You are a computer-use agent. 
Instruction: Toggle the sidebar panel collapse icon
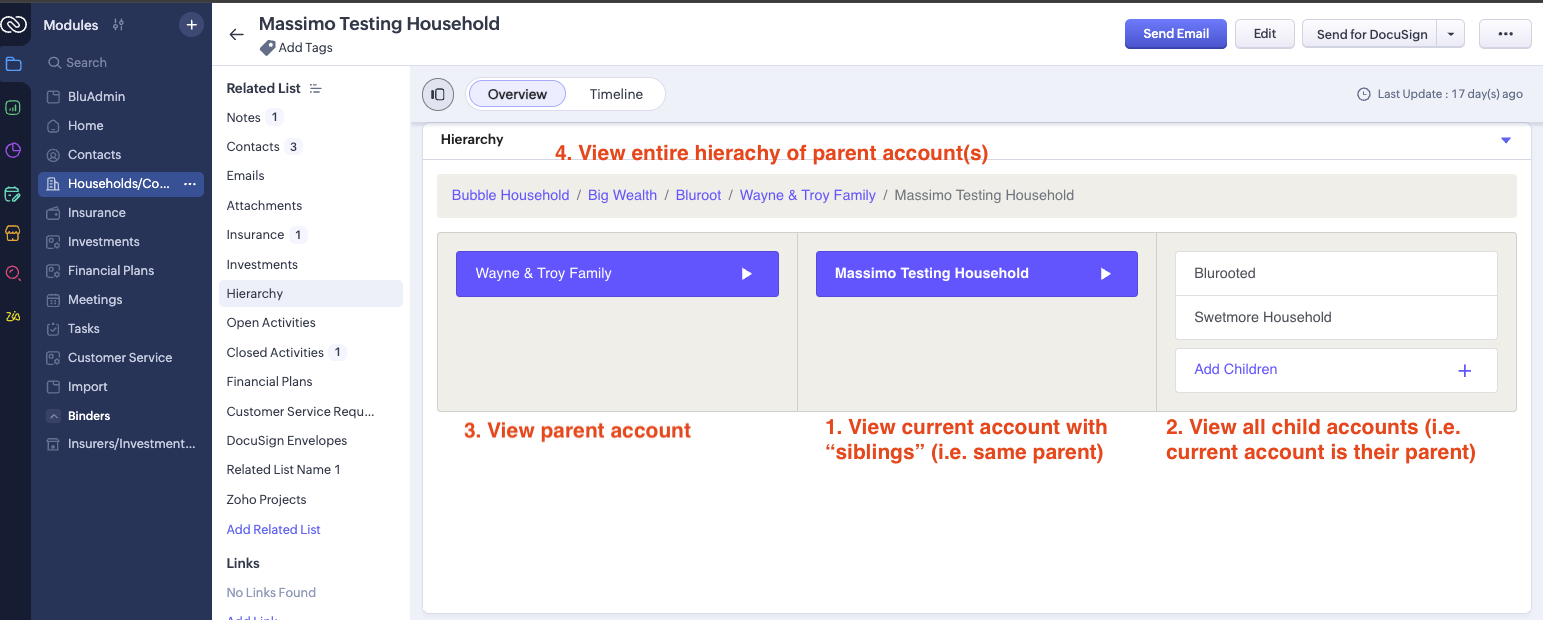click(x=438, y=94)
